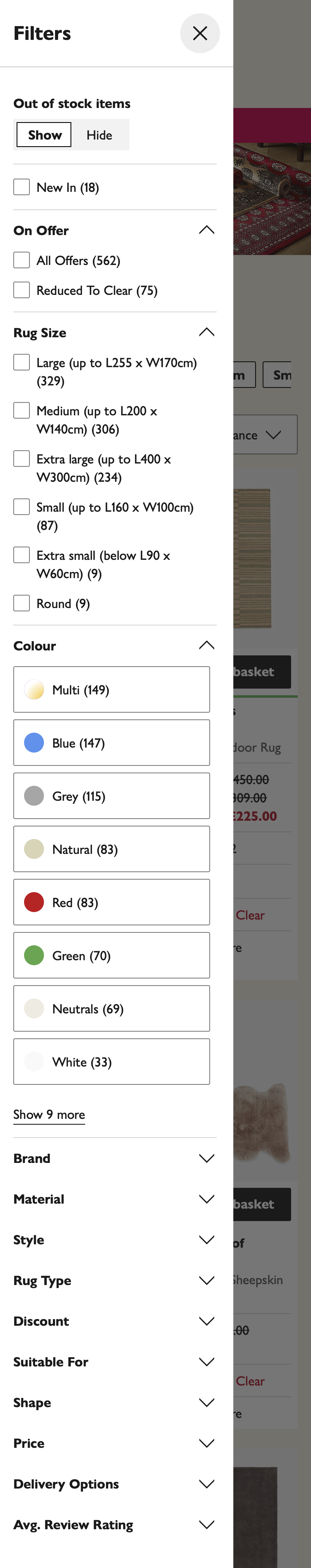Hide out of stock items
The width and height of the screenshot is (311, 1568).
pos(100,135)
